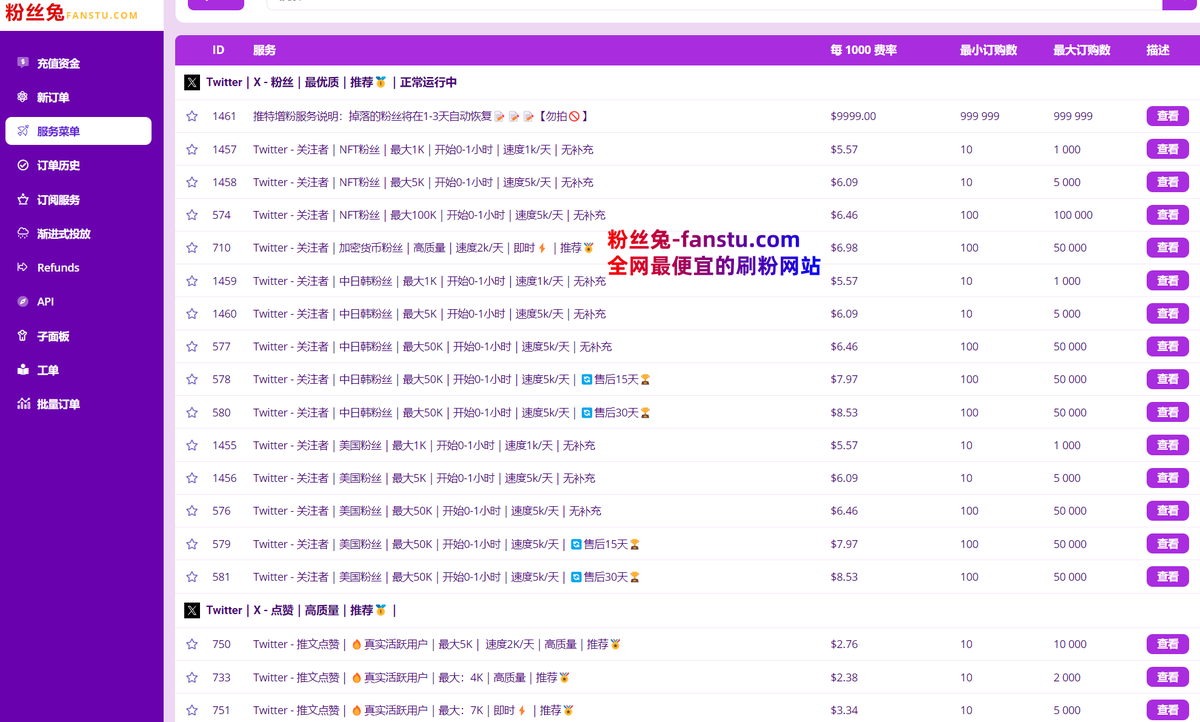Toggle favorite star on service 1455
1200x722 pixels.
click(192, 445)
